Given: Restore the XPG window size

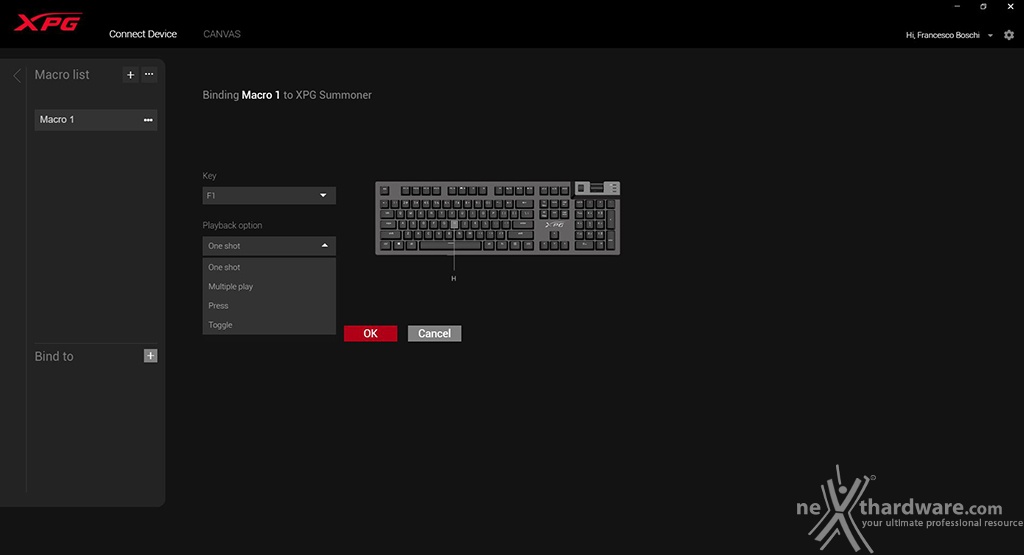Looking at the screenshot, I should (x=984, y=7).
